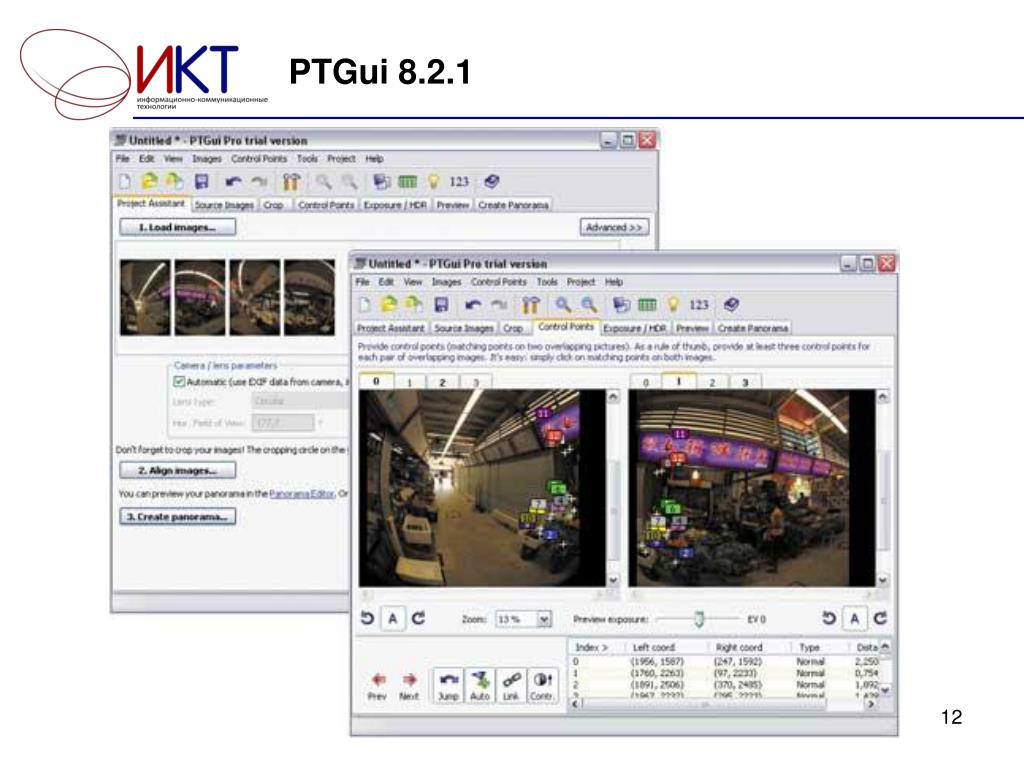The width and height of the screenshot is (1024, 768).
Task: Switch to the Exposure / HDR tab in front window
Action: (635, 328)
